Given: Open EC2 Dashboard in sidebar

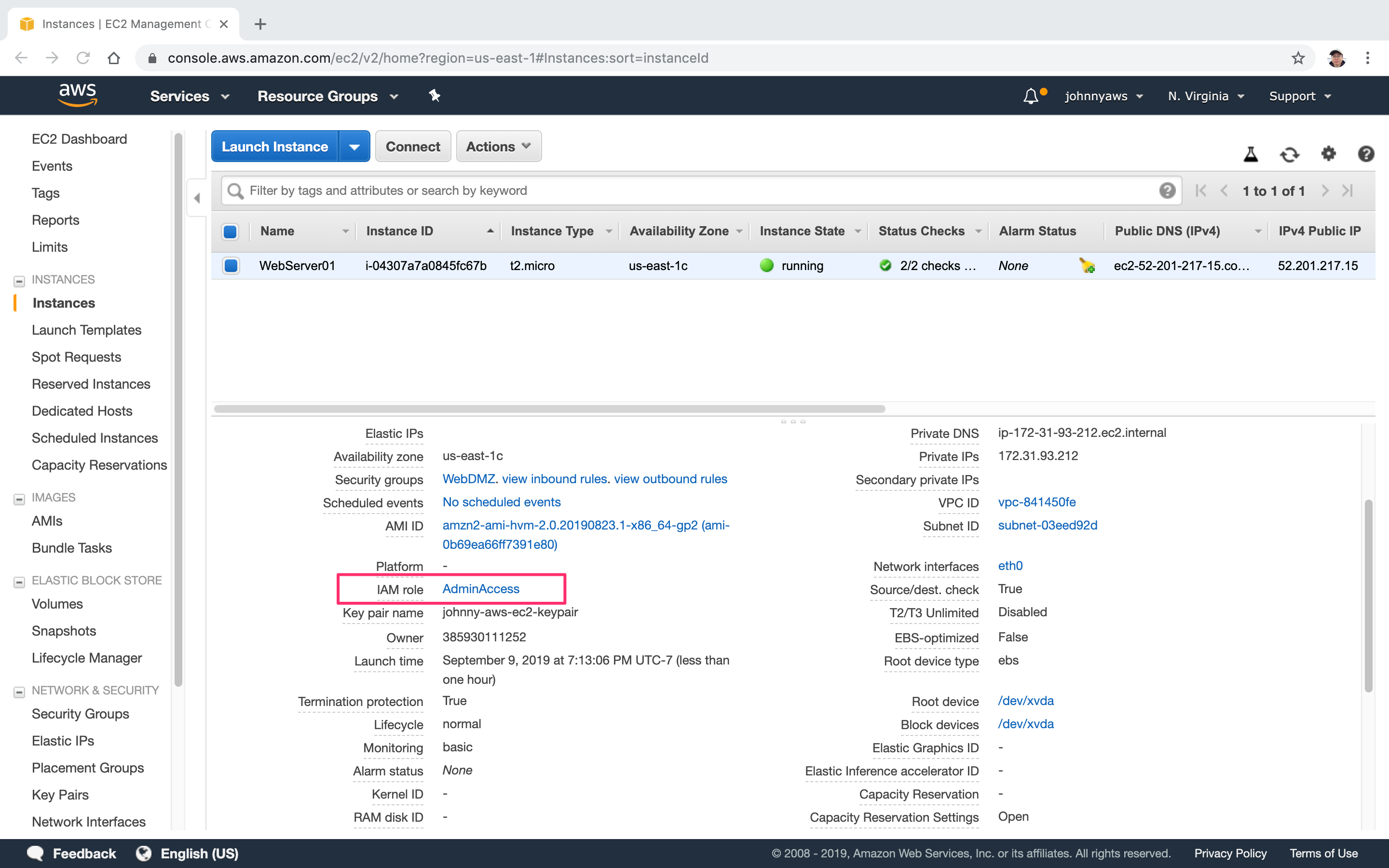Looking at the screenshot, I should pyautogui.click(x=79, y=139).
